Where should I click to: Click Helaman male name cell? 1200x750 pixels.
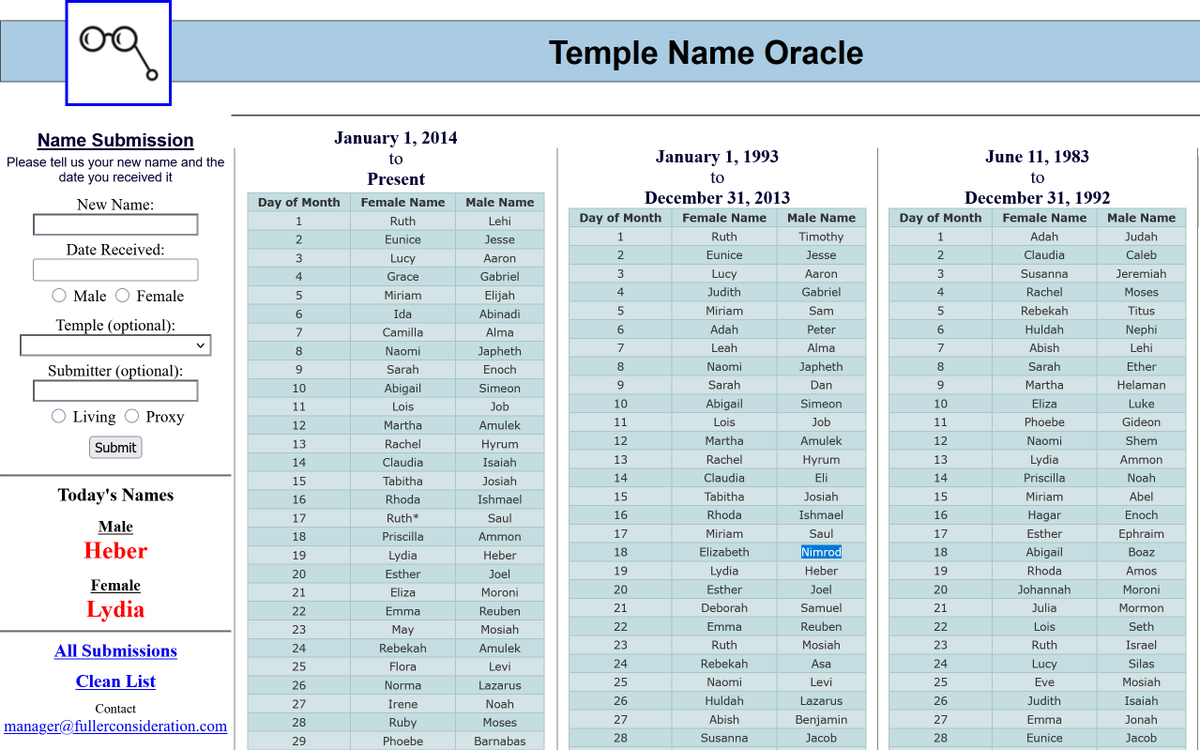(x=1141, y=385)
